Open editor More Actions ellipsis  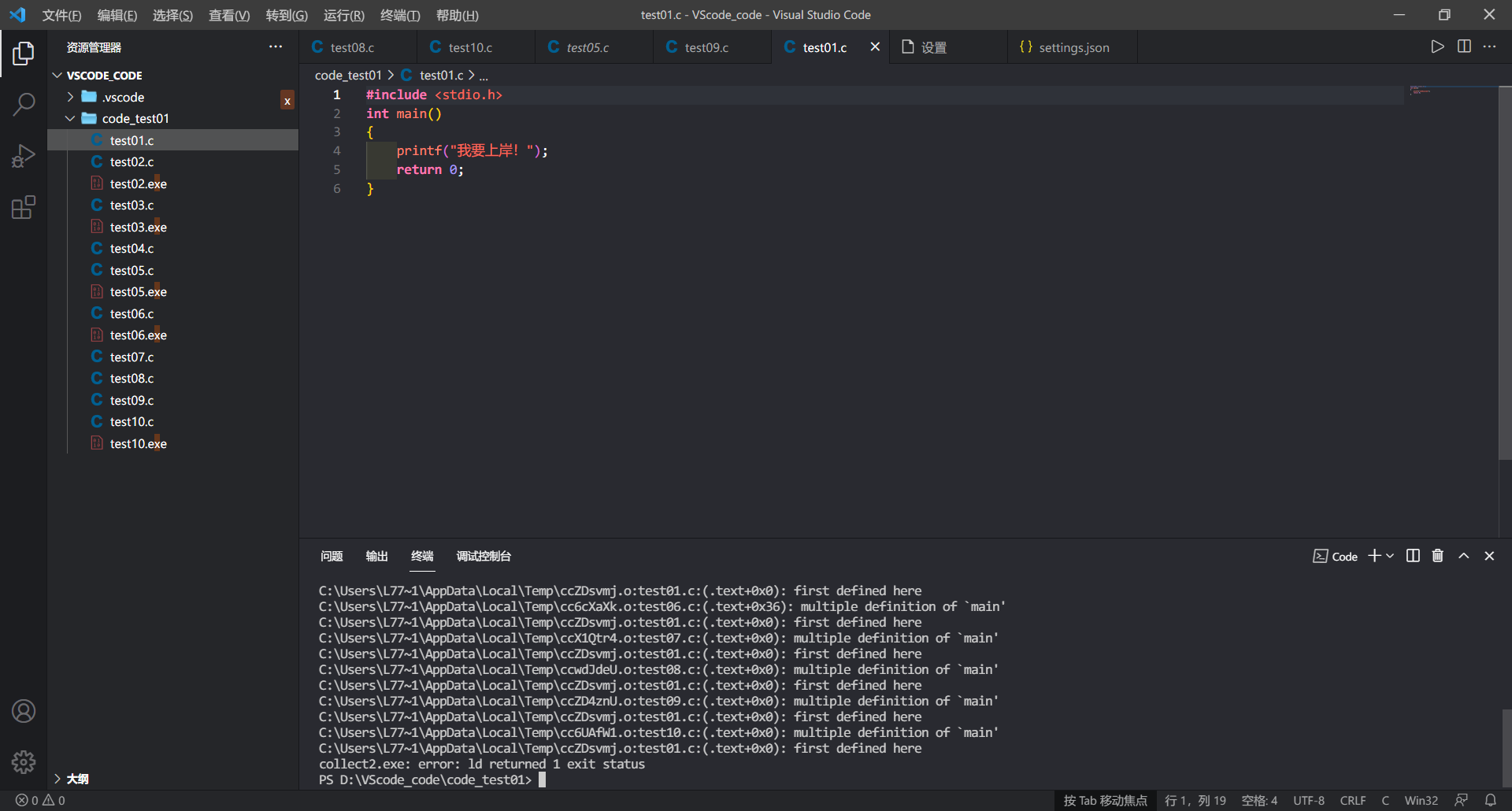click(x=1489, y=46)
